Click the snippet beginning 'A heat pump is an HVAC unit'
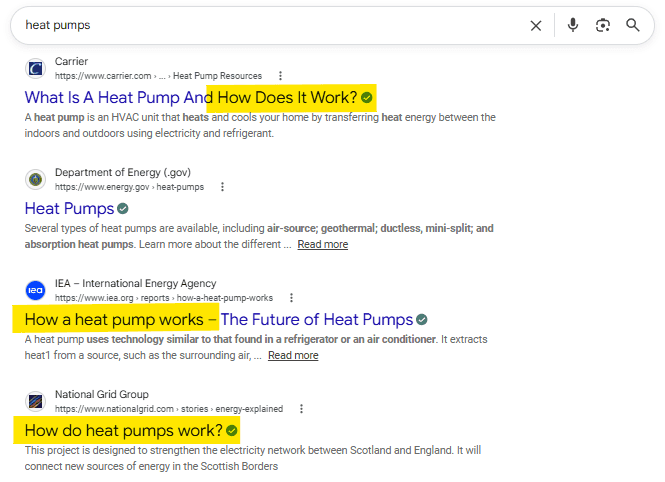 tap(260, 125)
